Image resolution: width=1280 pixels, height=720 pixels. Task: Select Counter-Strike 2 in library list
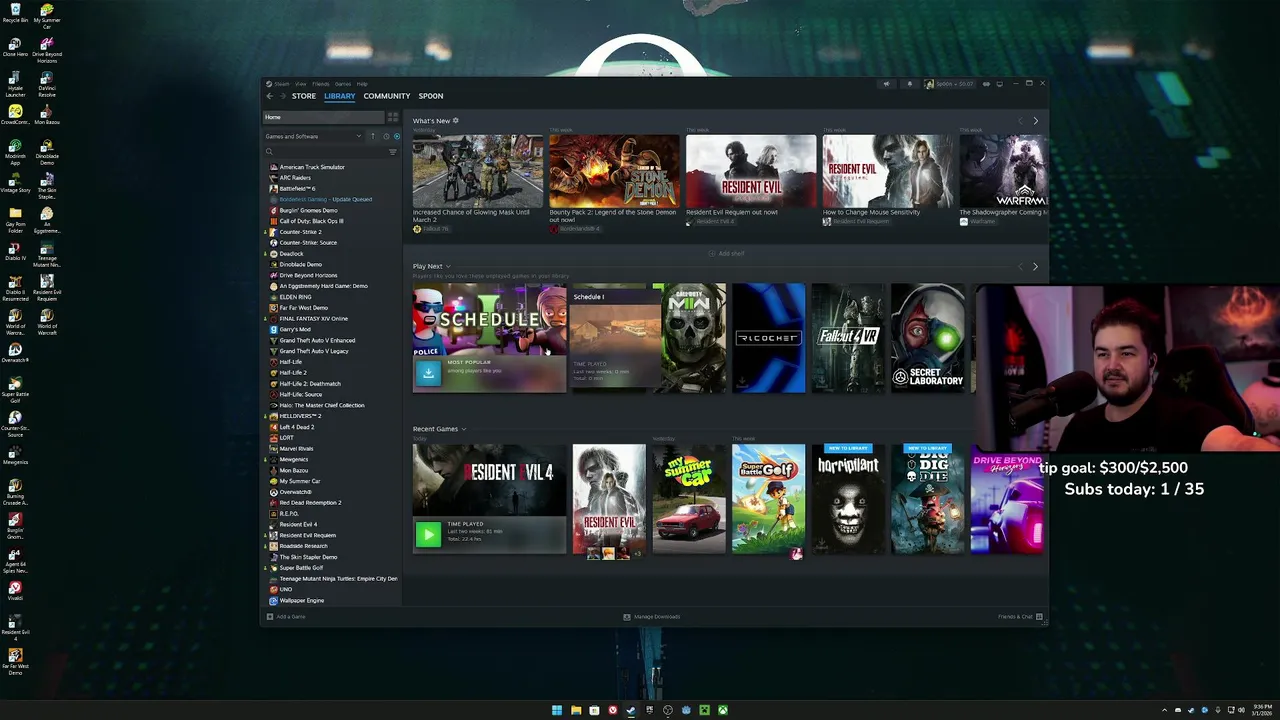pyautogui.click(x=300, y=232)
